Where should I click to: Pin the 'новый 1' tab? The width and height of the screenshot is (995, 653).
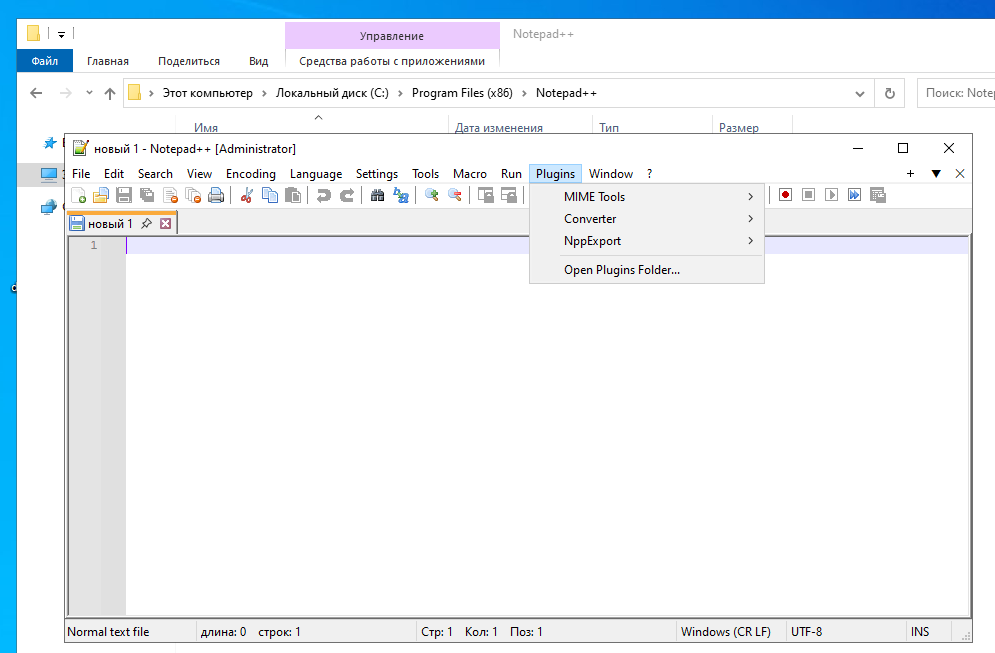click(147, 223)
